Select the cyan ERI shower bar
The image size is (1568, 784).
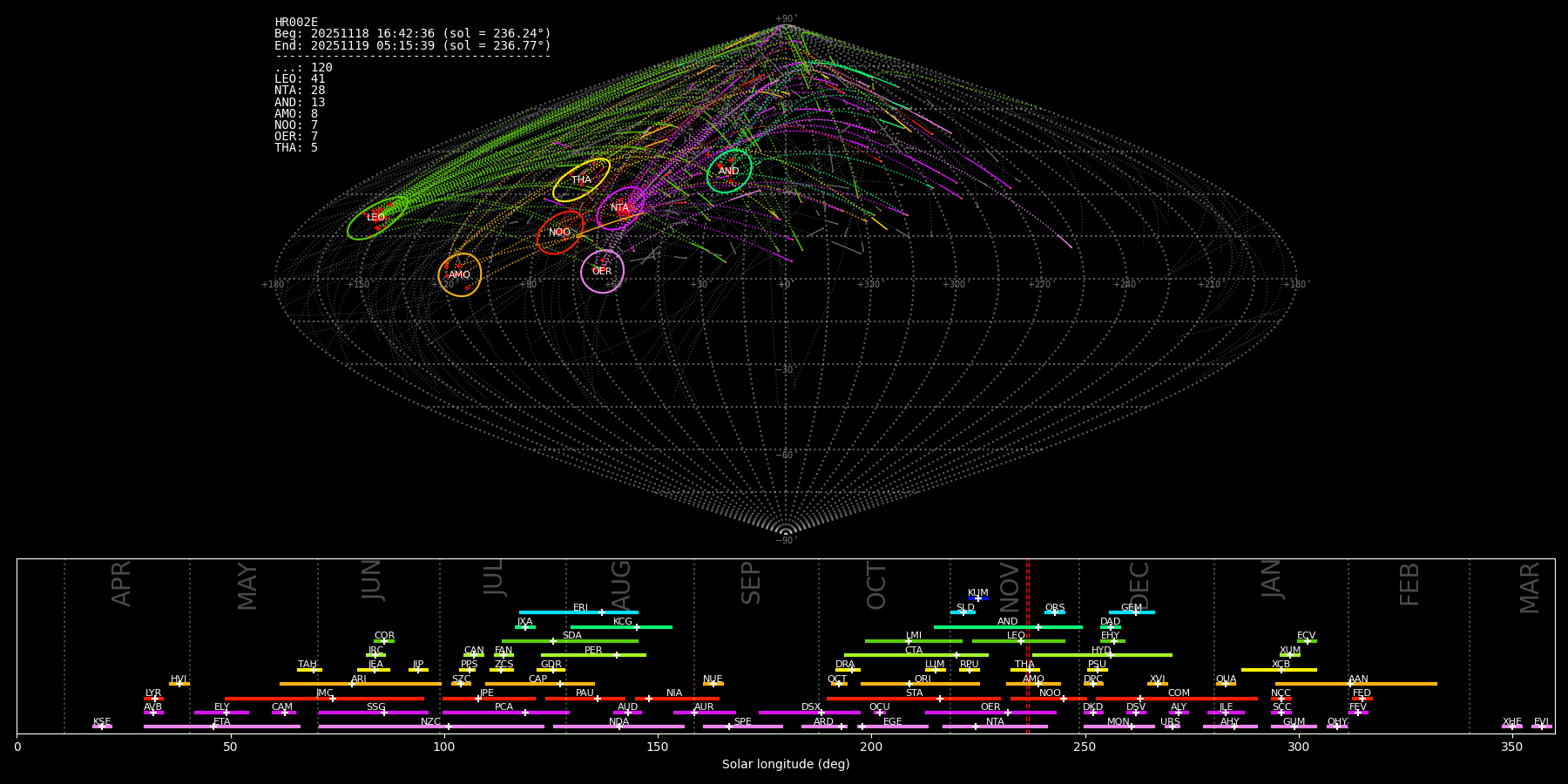click(x=578, y=612)
